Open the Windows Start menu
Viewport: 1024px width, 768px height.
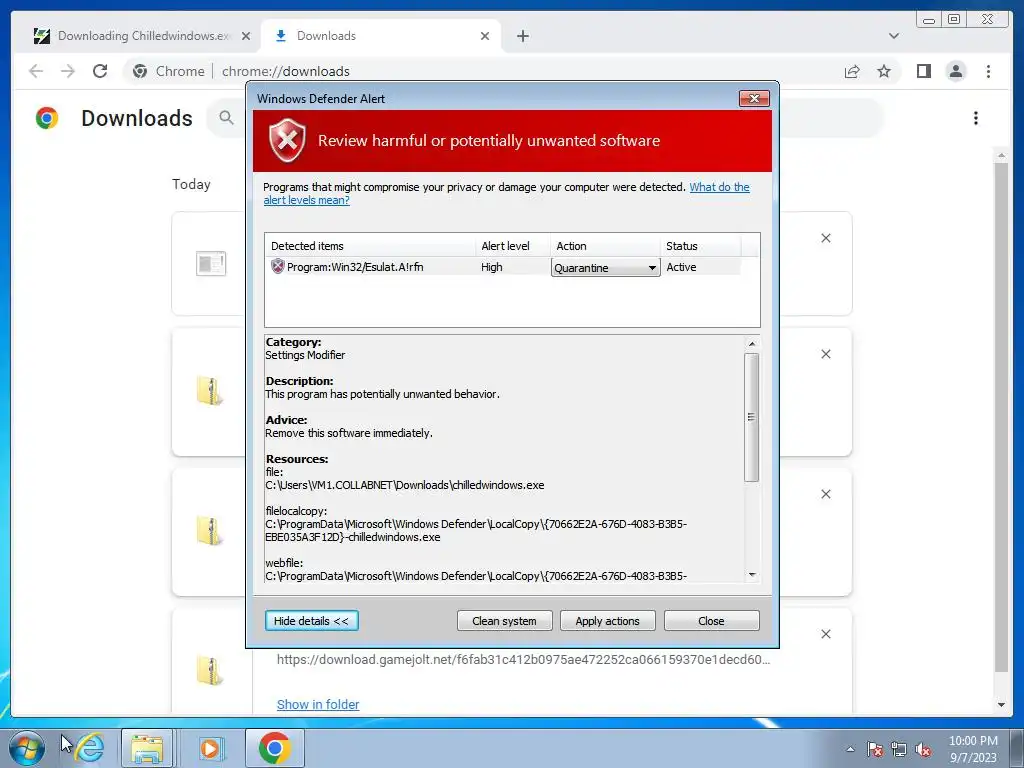point(27,748)
